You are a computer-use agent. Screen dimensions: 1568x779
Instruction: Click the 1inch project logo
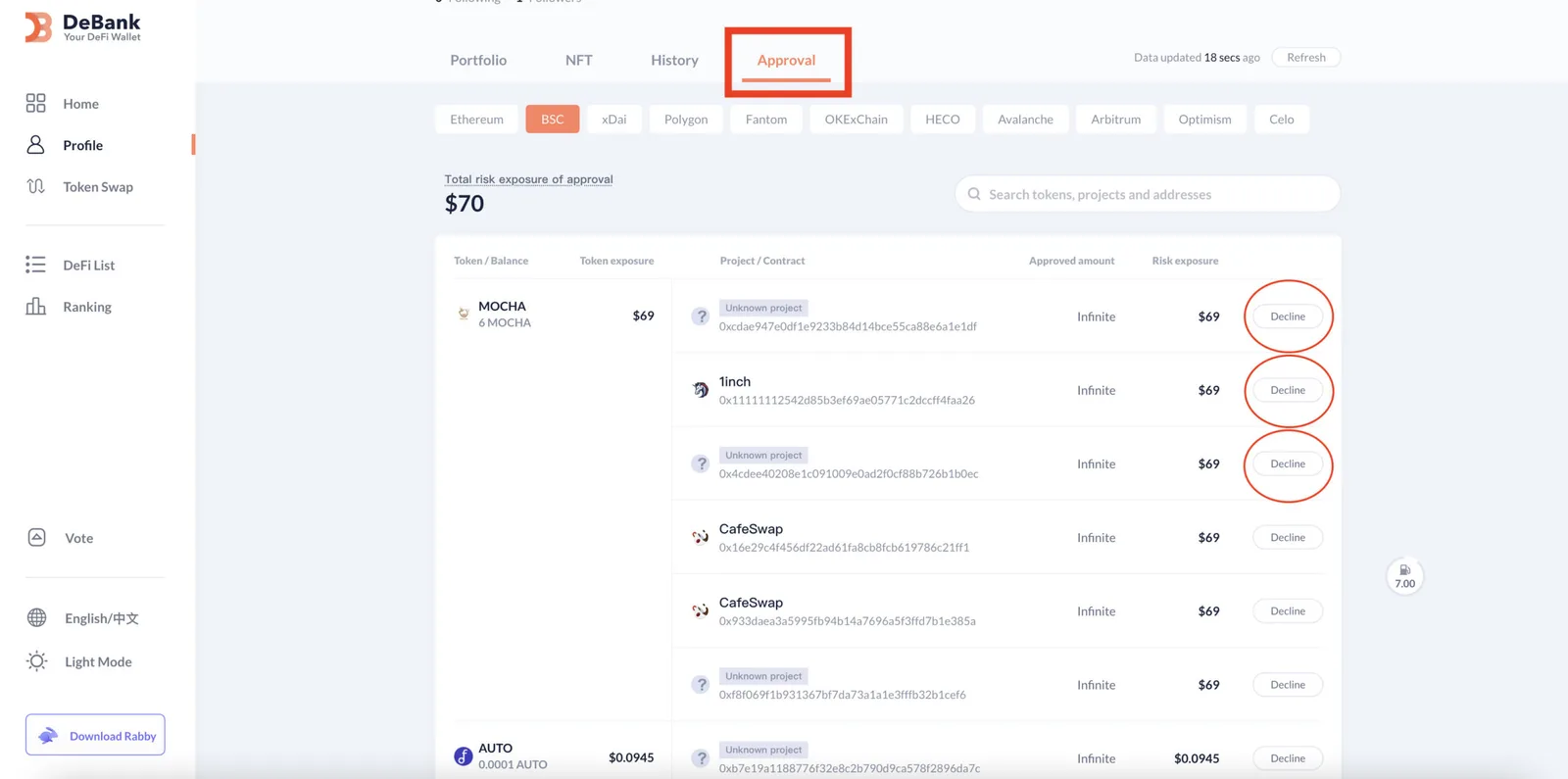point(700,390)
